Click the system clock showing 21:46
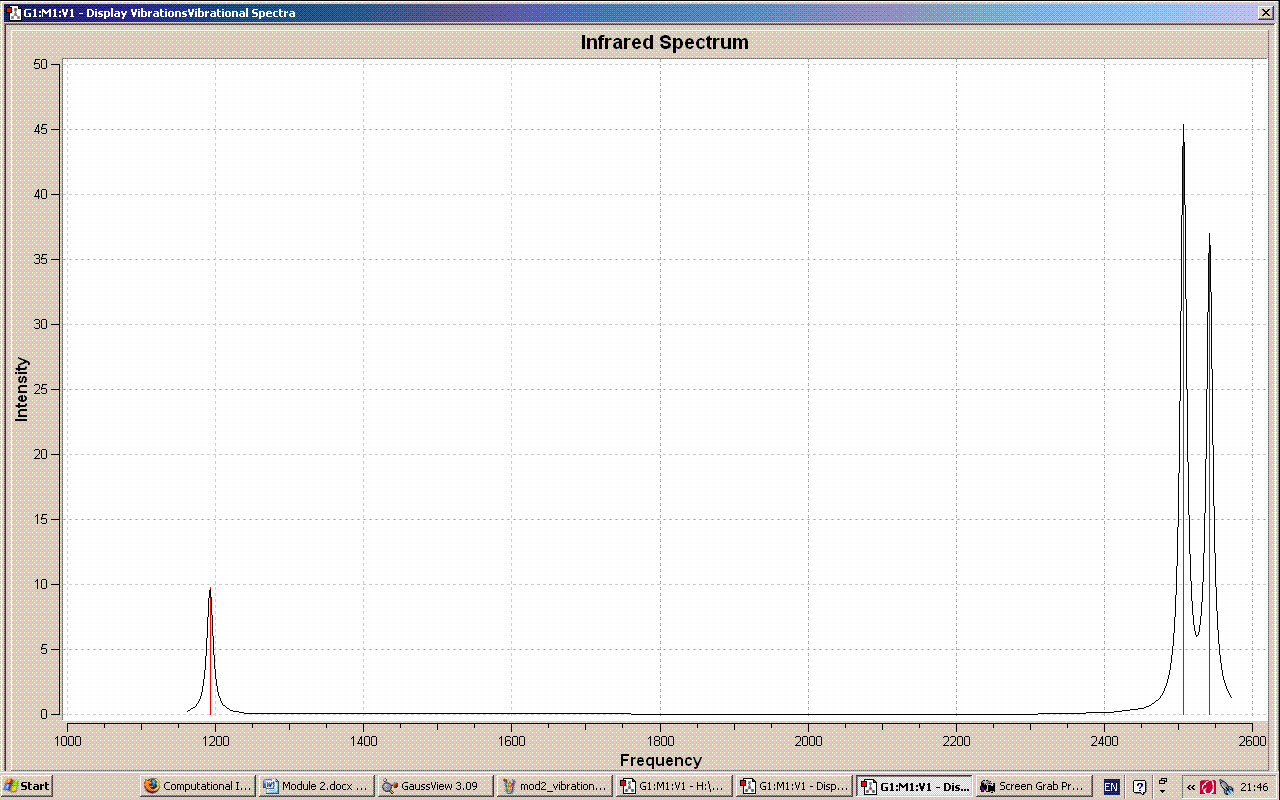The height and width of the screenshot is (800, 1280). [x=1254, y=786]
